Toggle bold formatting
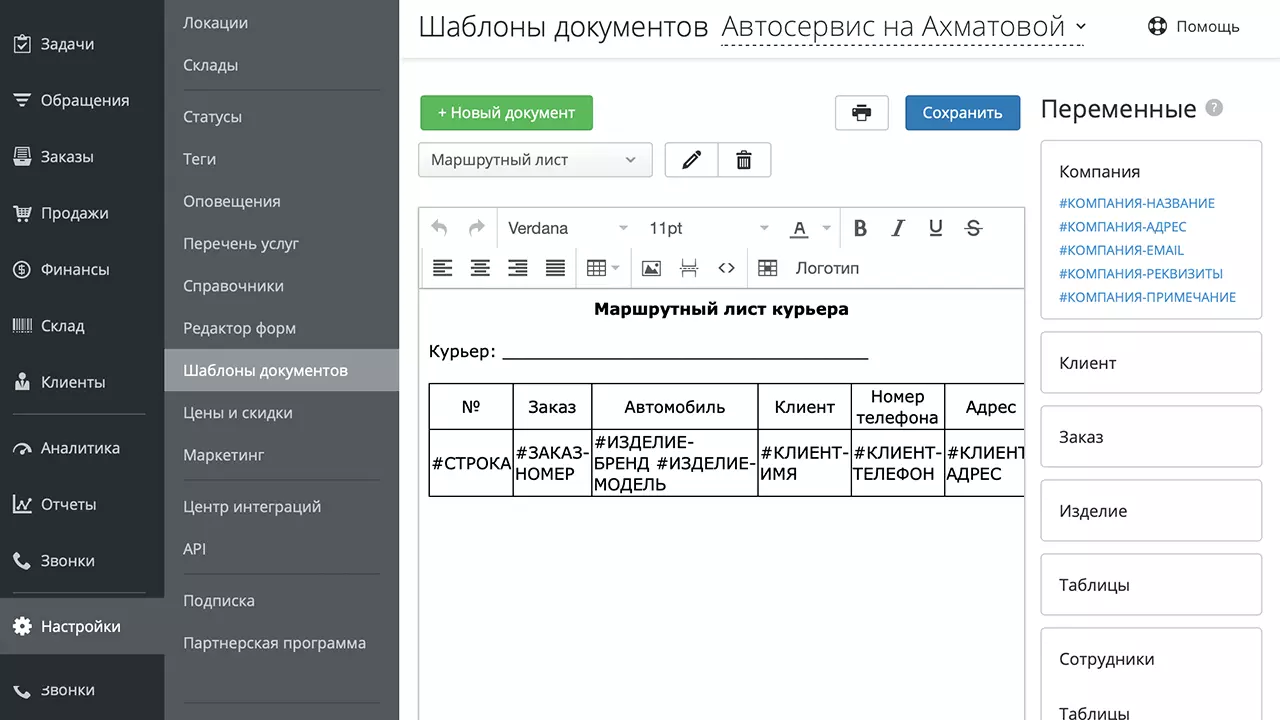 click(860, 228)
